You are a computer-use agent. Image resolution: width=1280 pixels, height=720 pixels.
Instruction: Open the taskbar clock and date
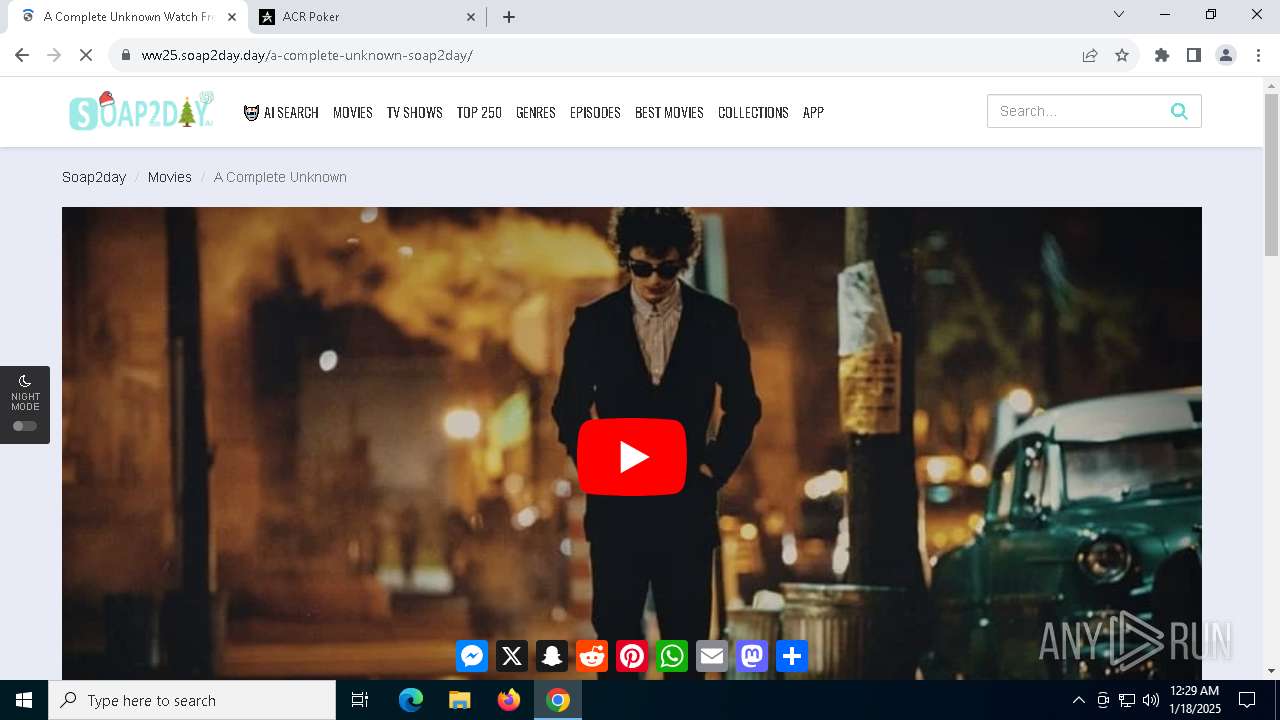[x=1195, y=700]
